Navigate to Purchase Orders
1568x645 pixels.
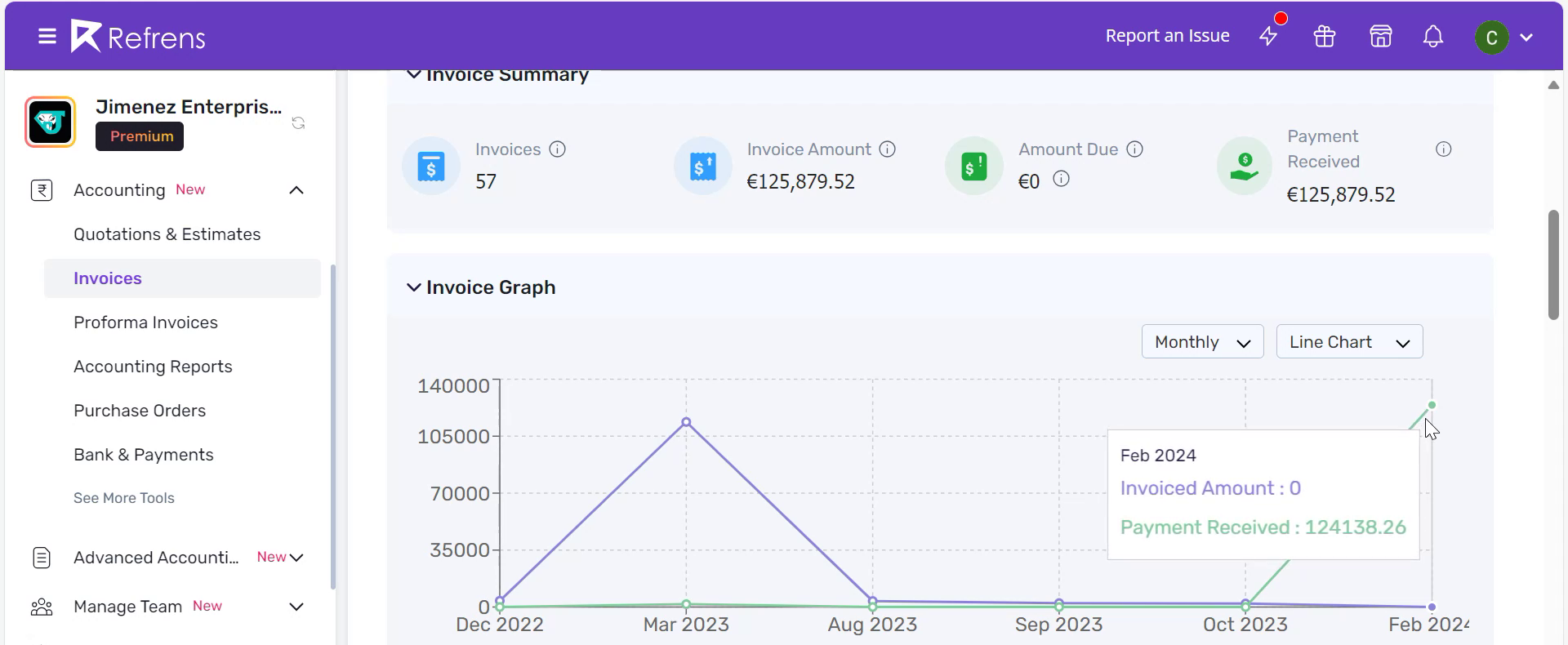click(140, 411)
